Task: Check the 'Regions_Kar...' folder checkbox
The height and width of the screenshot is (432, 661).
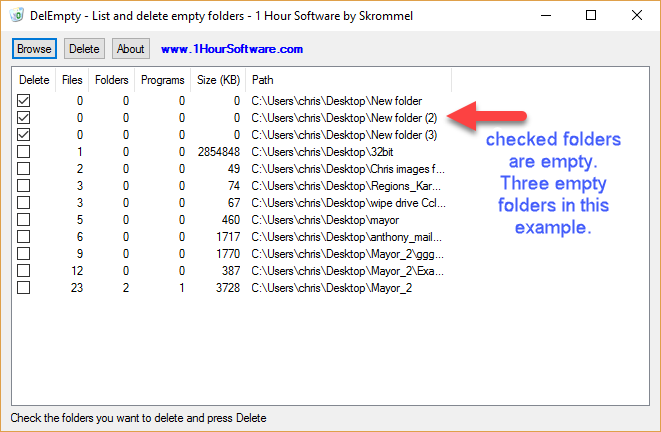Action: pyautogui.click(x=24, y=186)
